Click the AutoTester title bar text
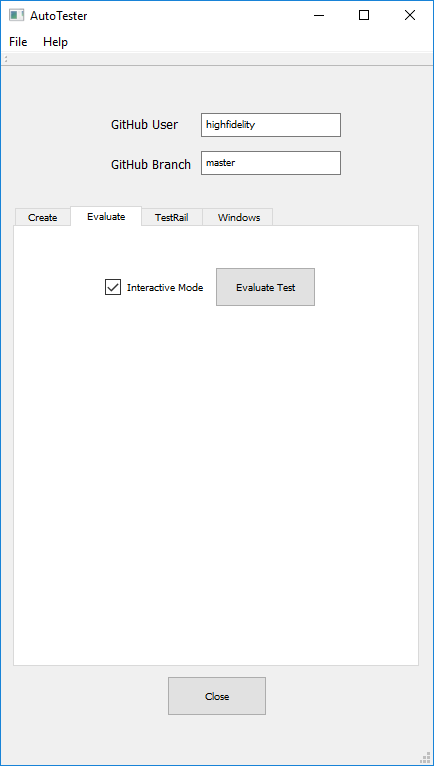The height and width of the screenshot is (766, 434). (59, 16)
